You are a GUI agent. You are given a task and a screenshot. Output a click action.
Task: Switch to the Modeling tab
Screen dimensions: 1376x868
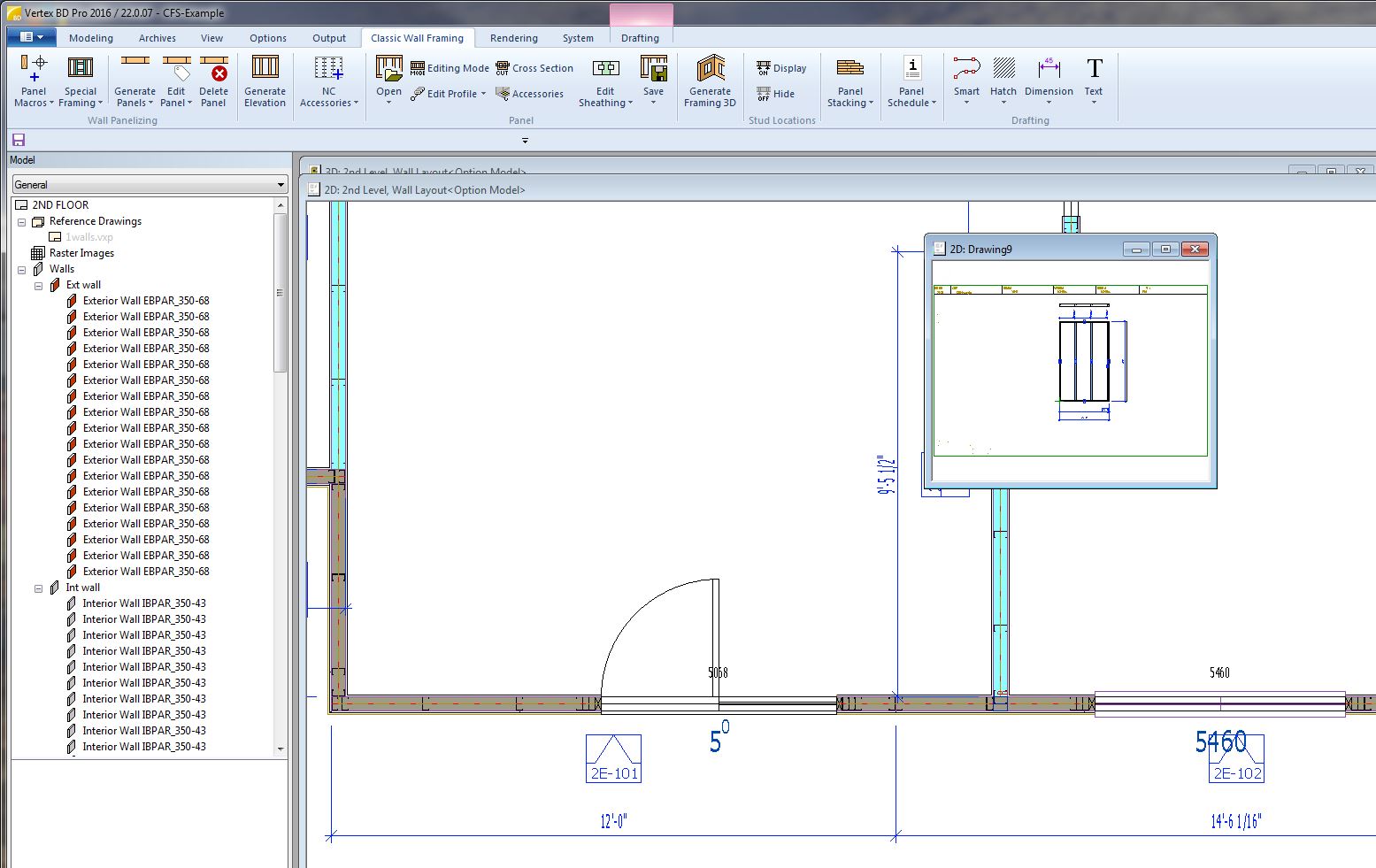click(x=91, y=38)
